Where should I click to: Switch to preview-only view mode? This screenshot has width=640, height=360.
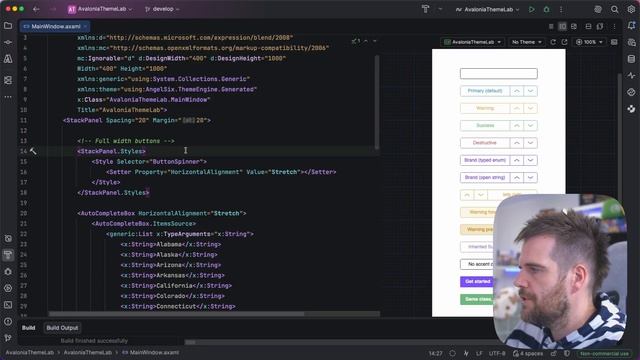click(x=574, y=27)
